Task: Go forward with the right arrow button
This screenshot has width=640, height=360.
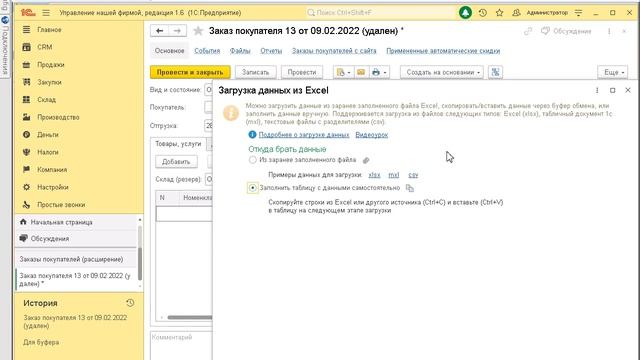Action: [177, 31]
